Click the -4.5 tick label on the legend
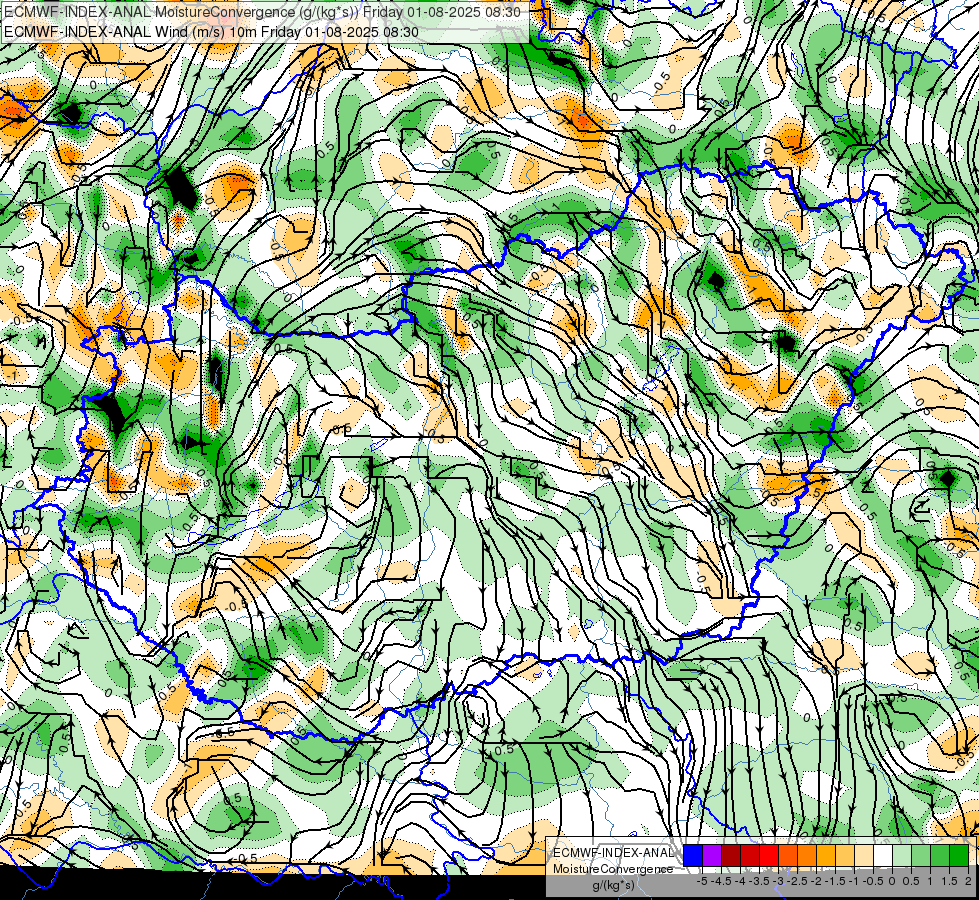 click(x=721, y=881)
